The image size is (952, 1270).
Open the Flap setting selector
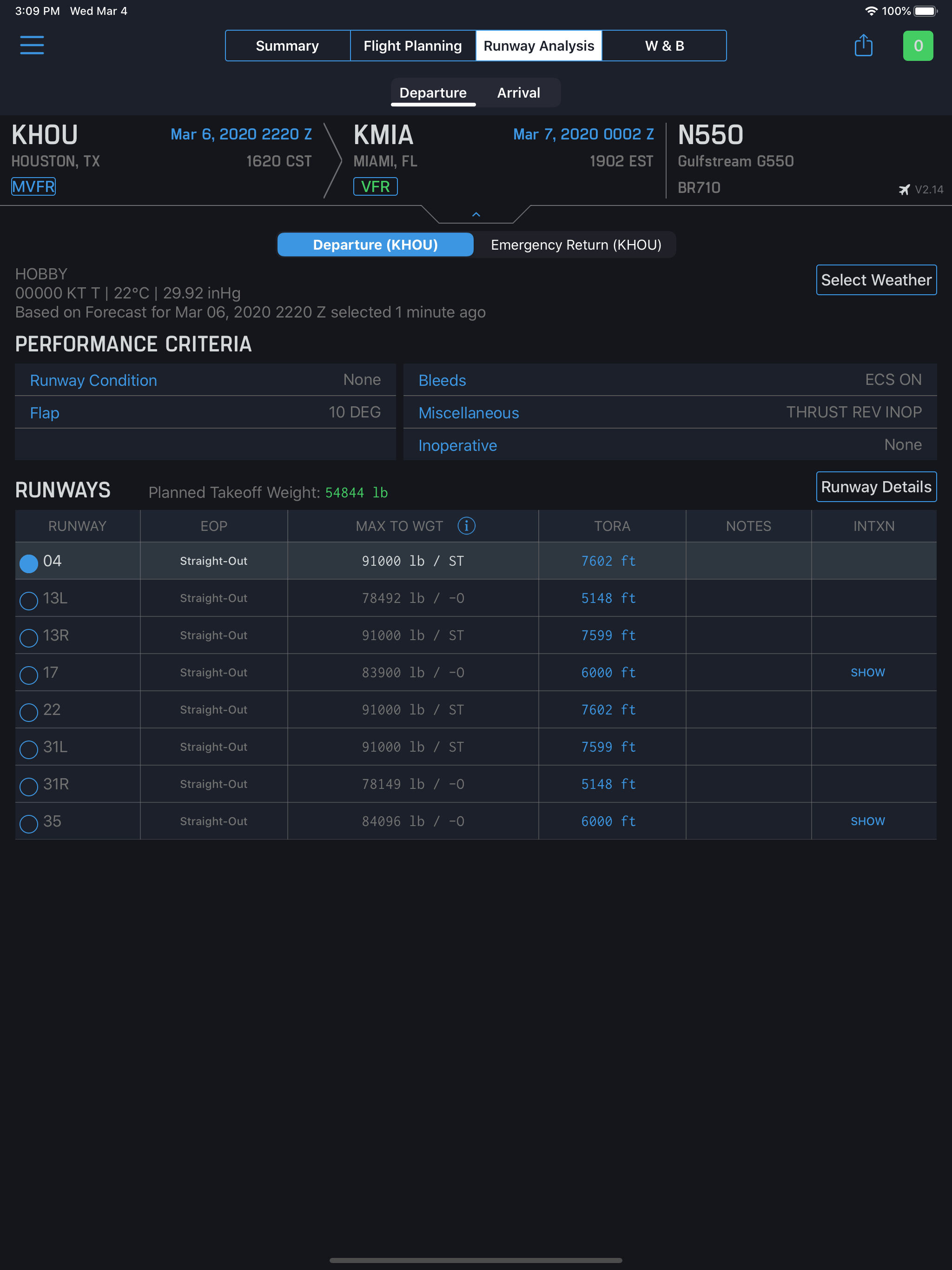[x=44, y=412]
